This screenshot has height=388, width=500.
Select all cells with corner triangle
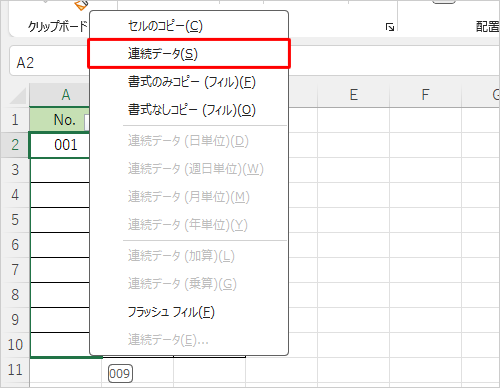click(x=18, y=97)
